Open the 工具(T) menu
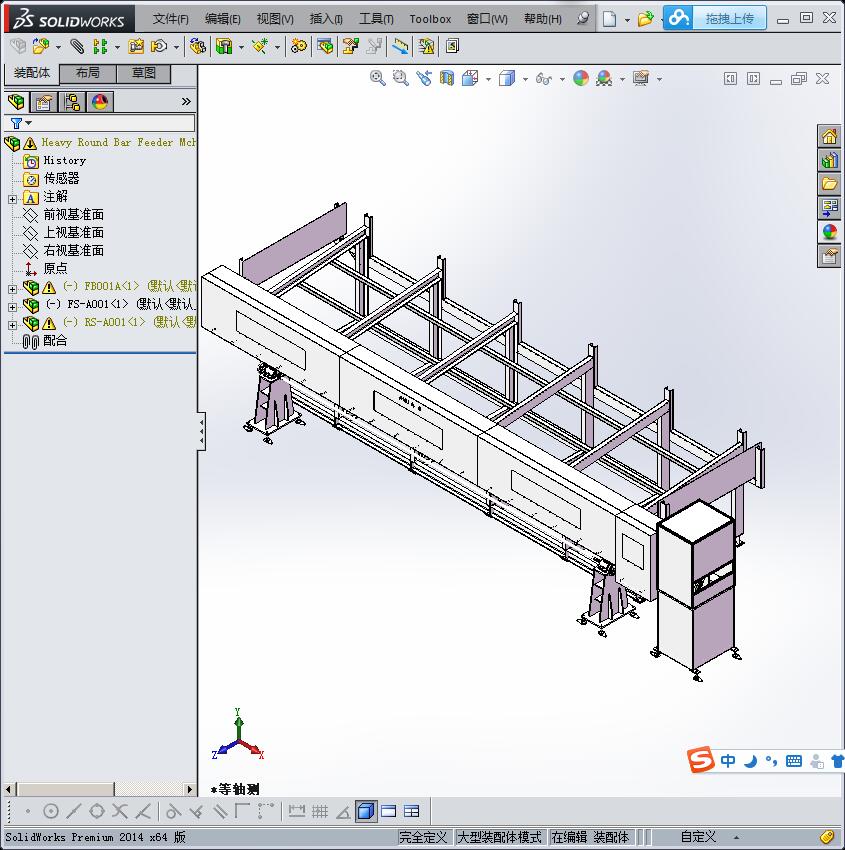The image size is (845, 850). click(377, 19)
